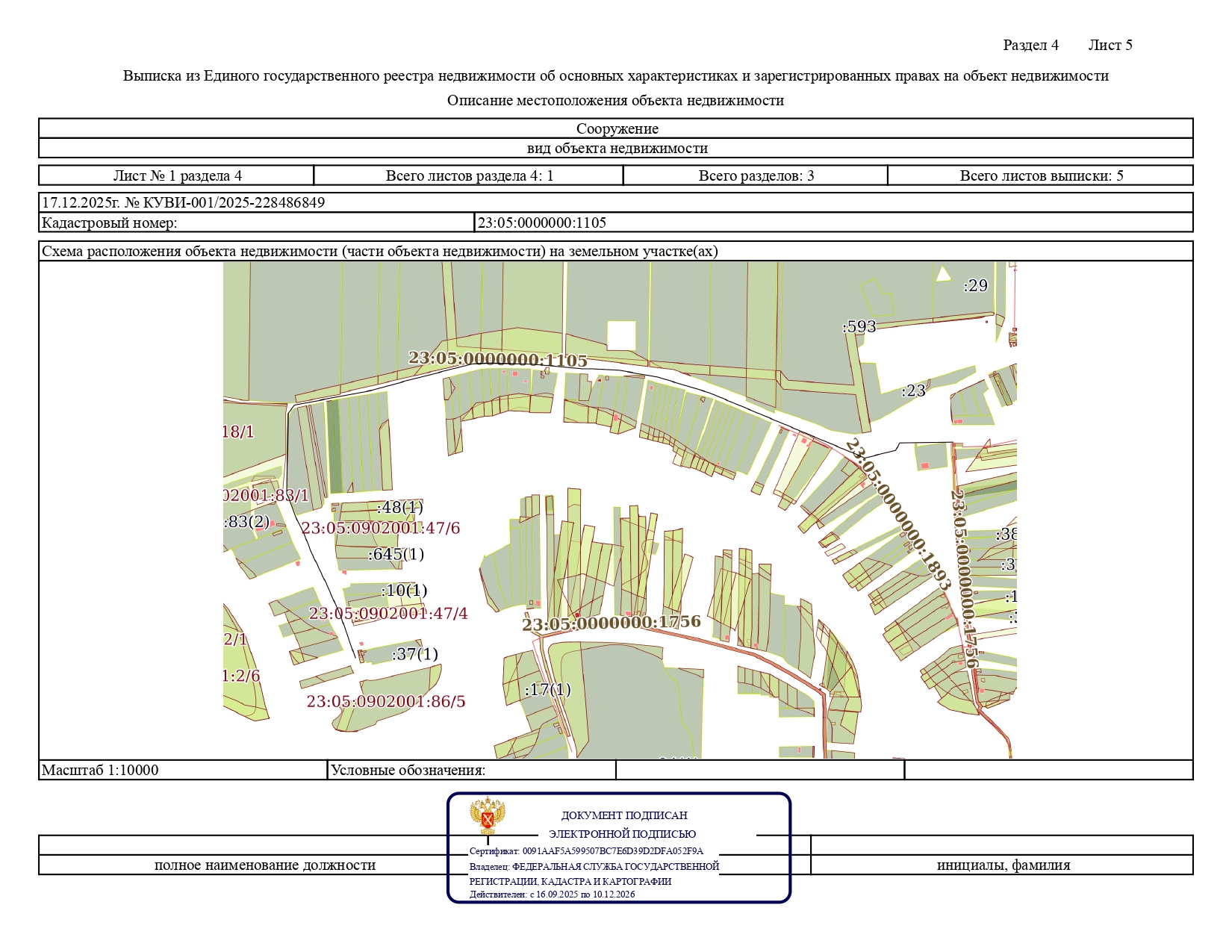Click 'Всего листов раздела 4: 1' cell
Screen dimensions: 1232x952
click(469, 175)
